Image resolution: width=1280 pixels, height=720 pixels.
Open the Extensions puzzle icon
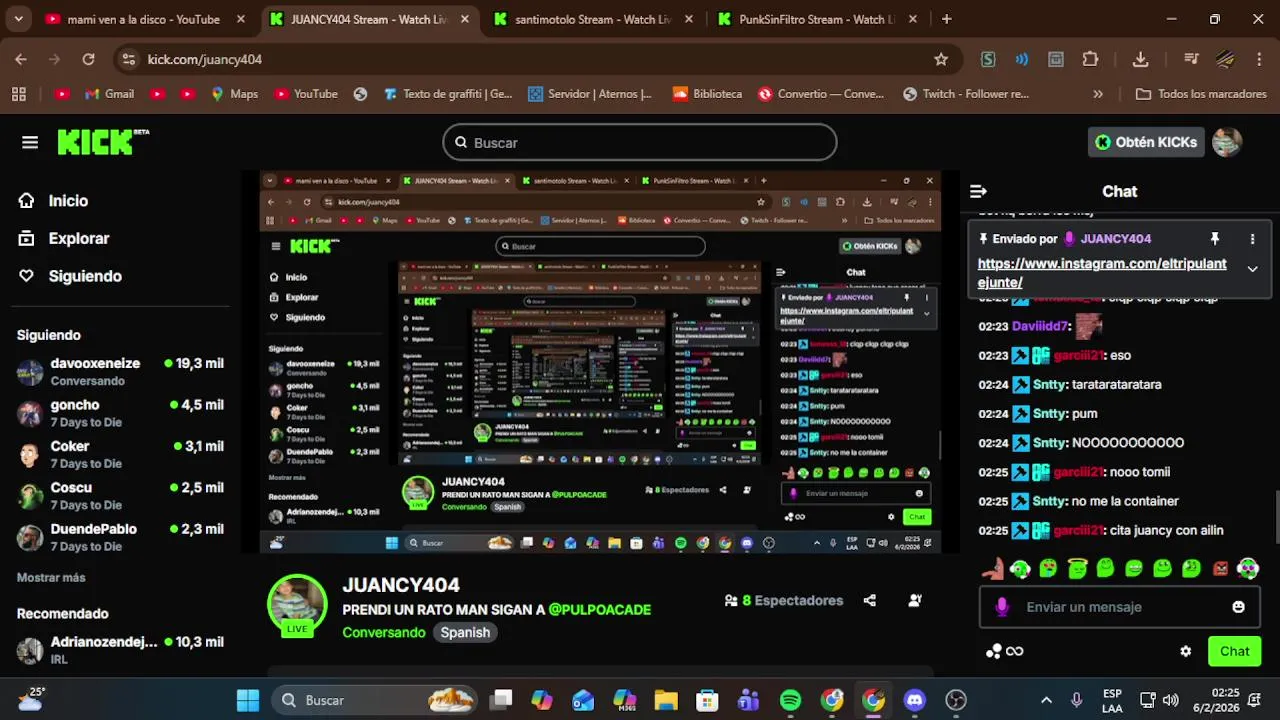[x=1090, y=59]
